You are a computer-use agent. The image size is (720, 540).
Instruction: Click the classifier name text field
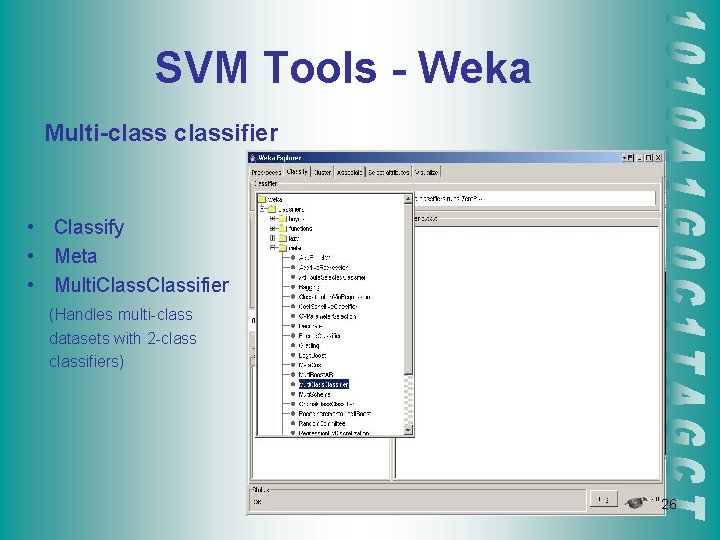[534, 199]
